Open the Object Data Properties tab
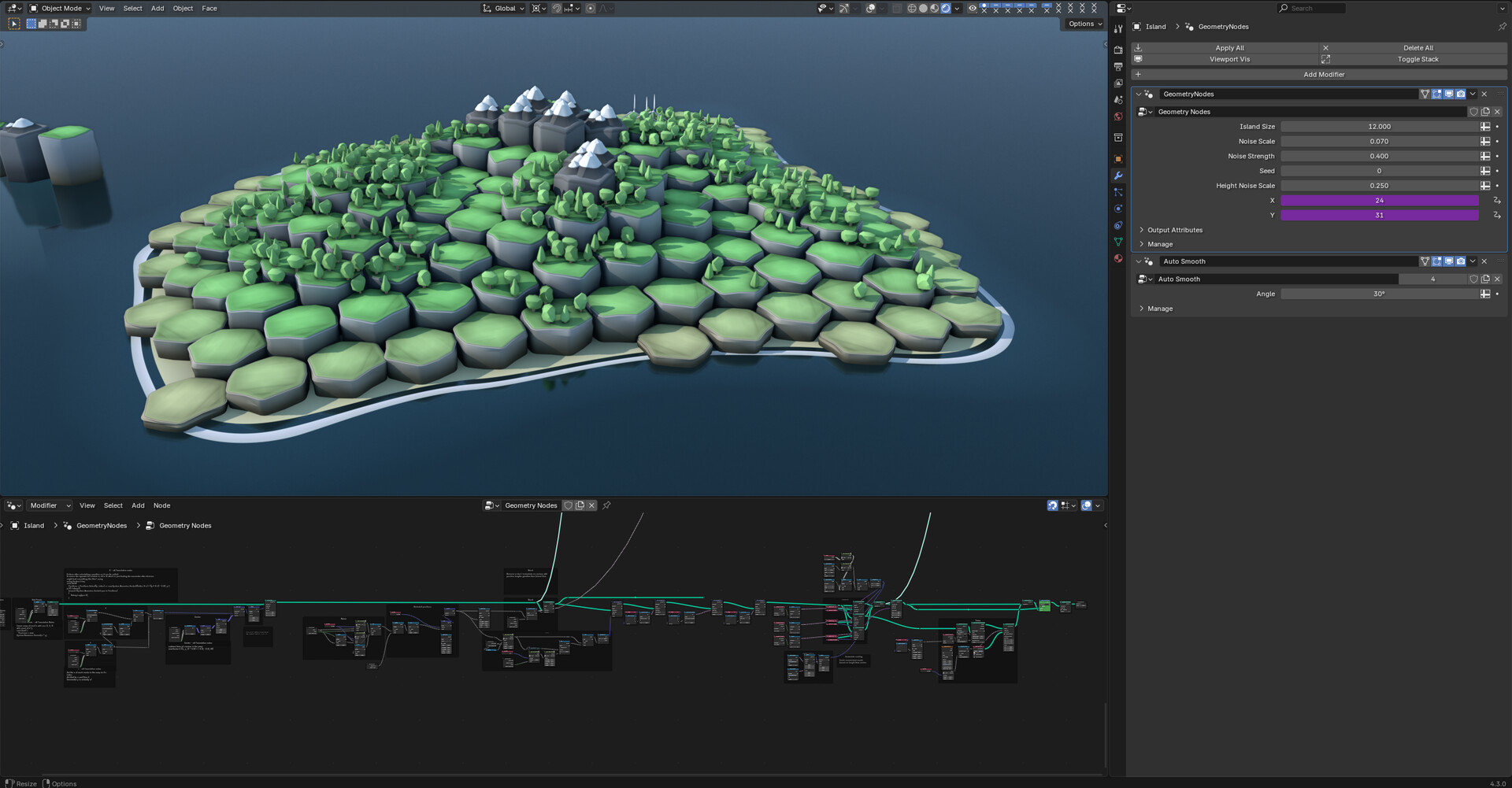This screenshot has width=1512, height=788. coord(1117,242)
